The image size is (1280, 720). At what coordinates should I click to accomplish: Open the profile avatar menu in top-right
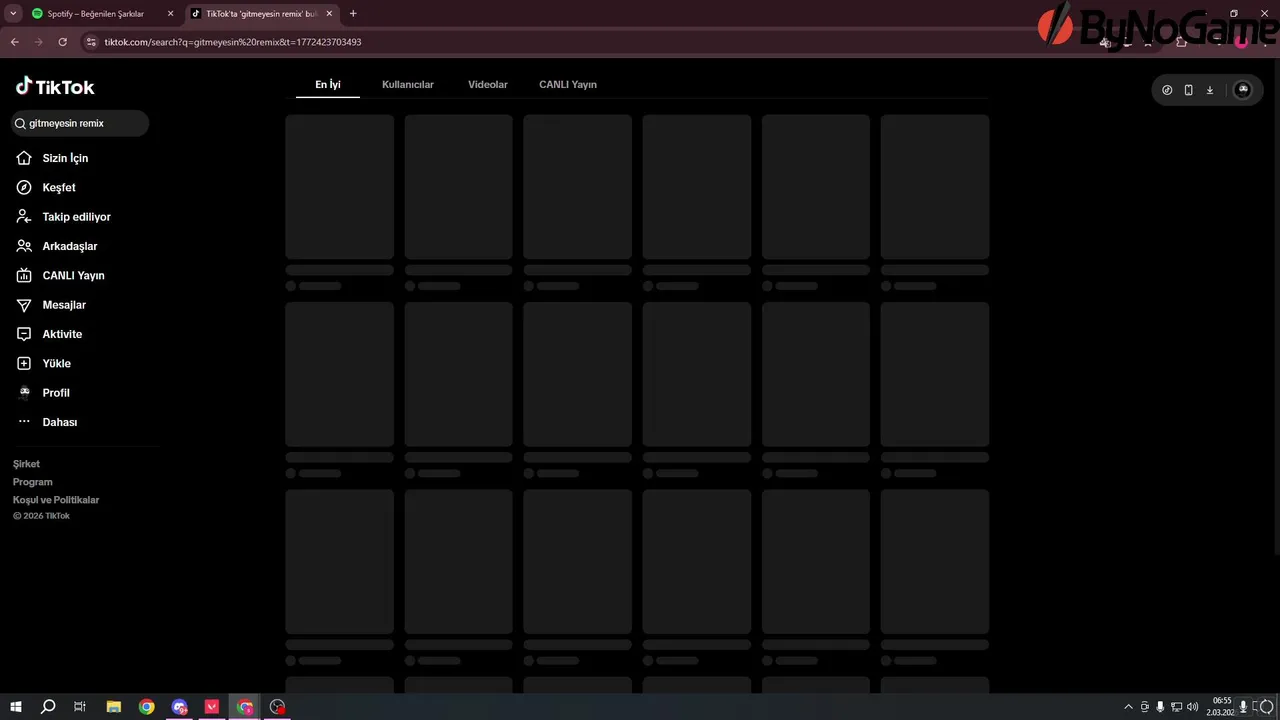tap(1243, 90)
